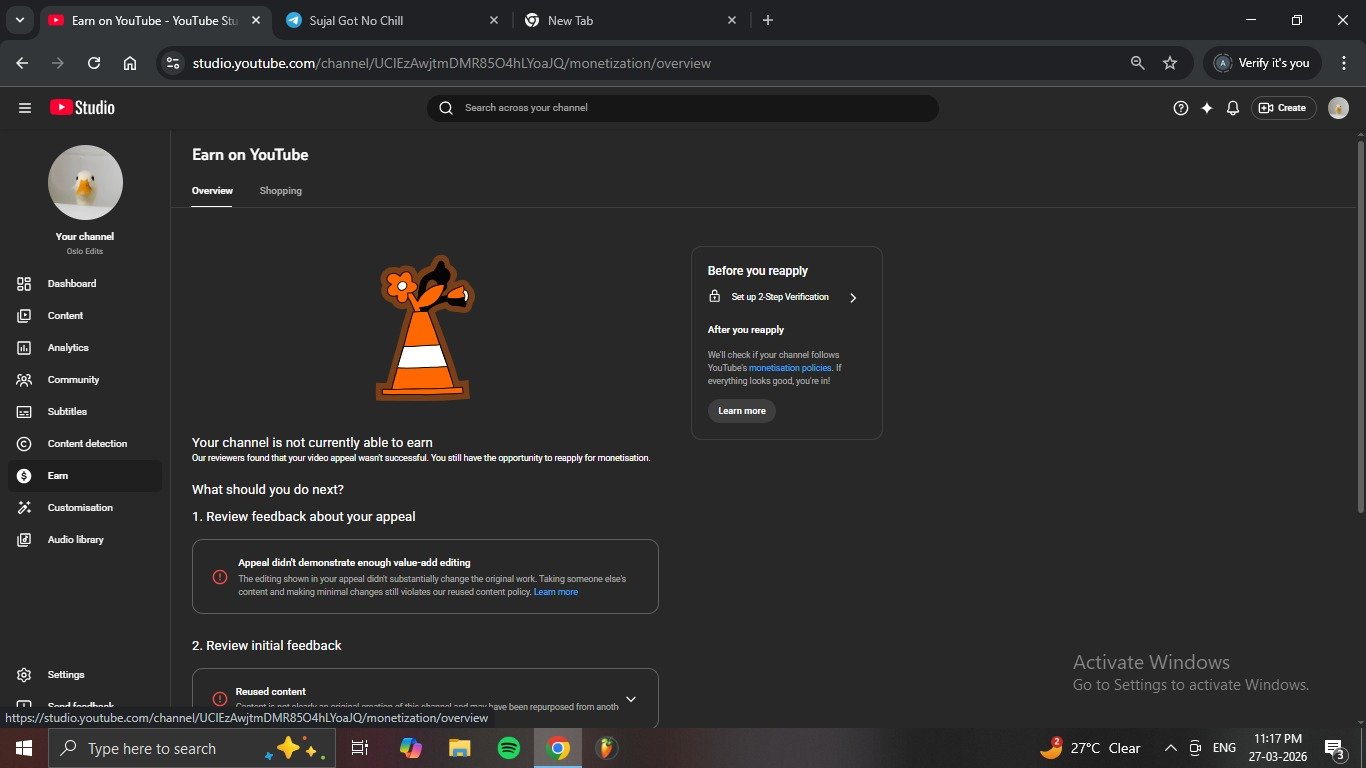Click the Learn more button in reapply card
The image size is (1366, 768).
(x=741, y=411)
